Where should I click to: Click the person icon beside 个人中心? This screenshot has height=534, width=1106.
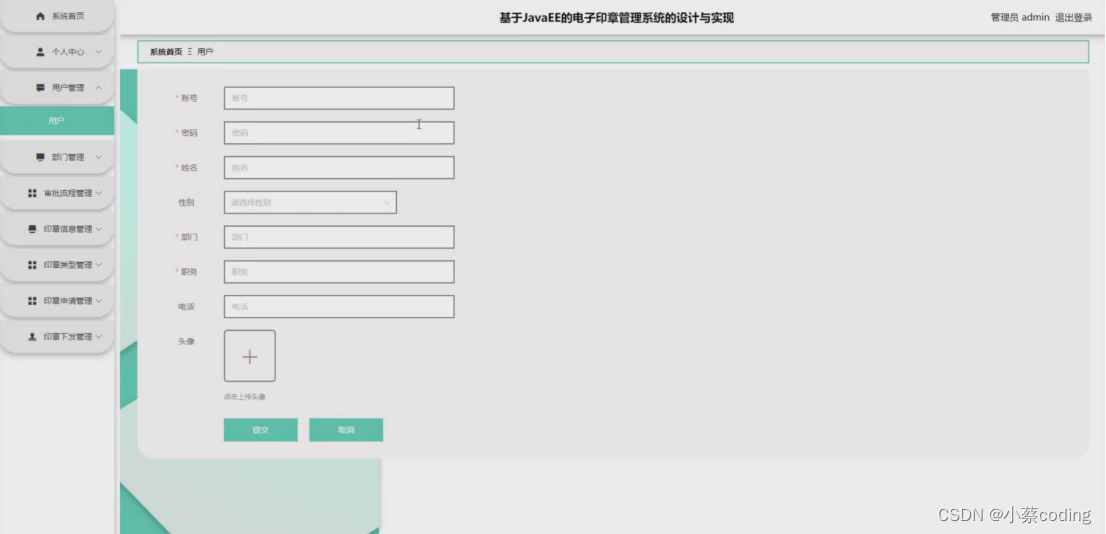pyautogui.click(x=40, y=52)
